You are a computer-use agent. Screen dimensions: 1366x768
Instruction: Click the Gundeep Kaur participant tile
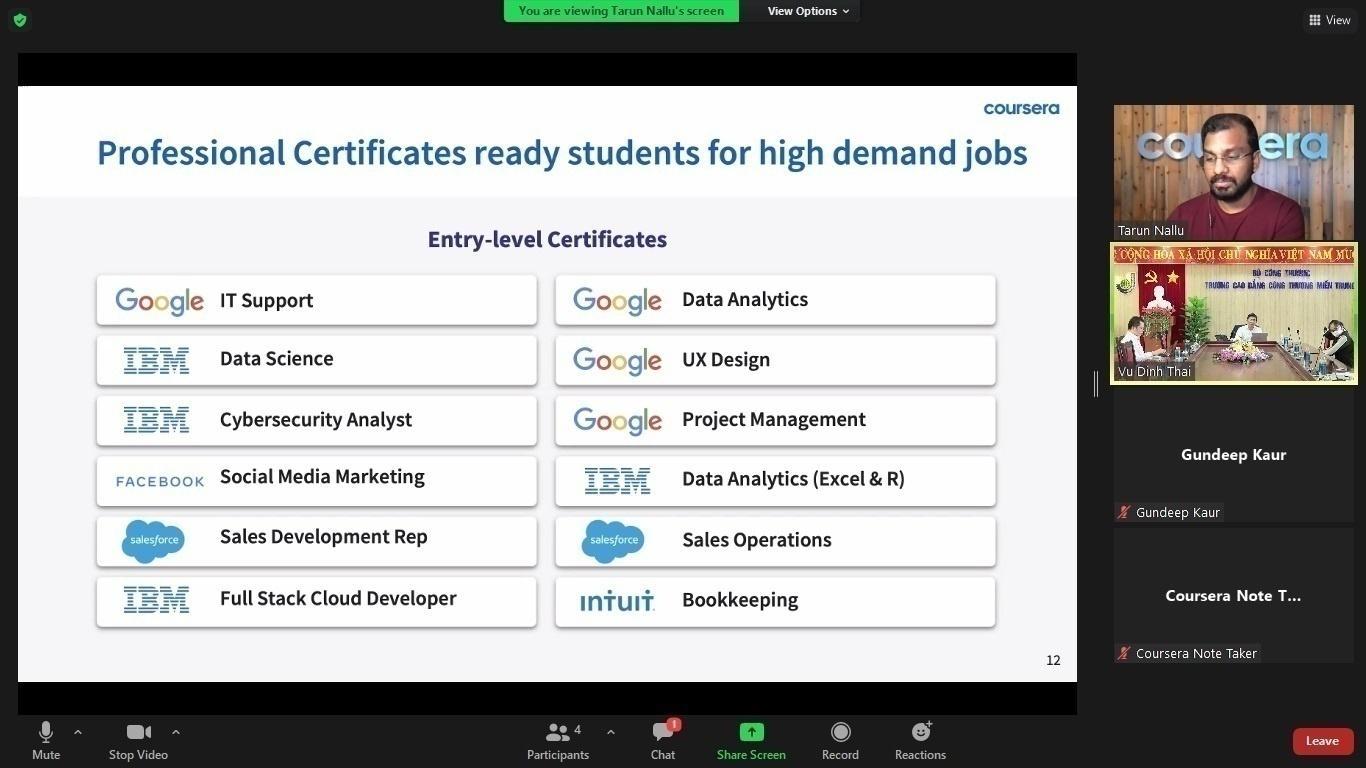(1233, 455)
